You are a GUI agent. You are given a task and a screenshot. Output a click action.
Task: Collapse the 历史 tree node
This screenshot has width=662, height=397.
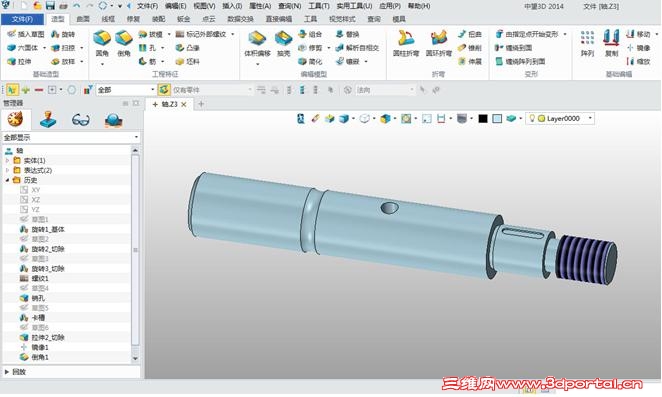click(7, 180)
